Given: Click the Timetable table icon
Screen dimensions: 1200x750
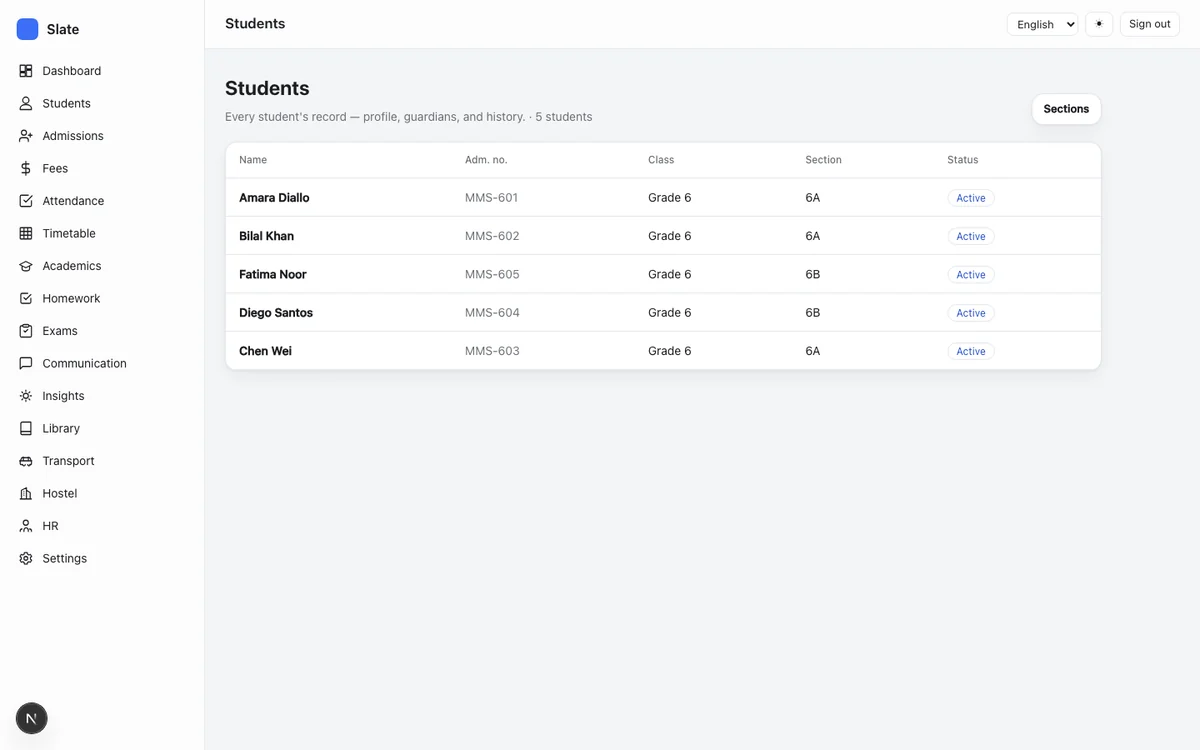Looking at the screenshot, I should (x=26, y=233).
